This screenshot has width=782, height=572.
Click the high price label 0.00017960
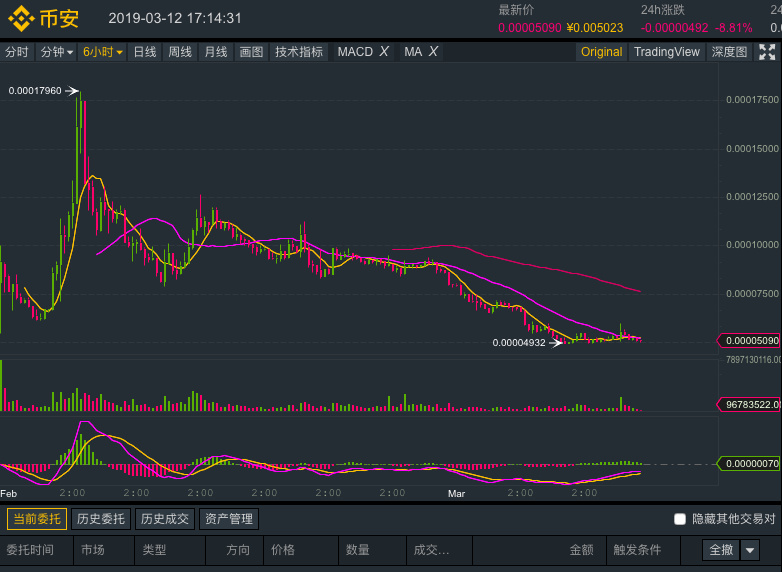pos(35,91)
